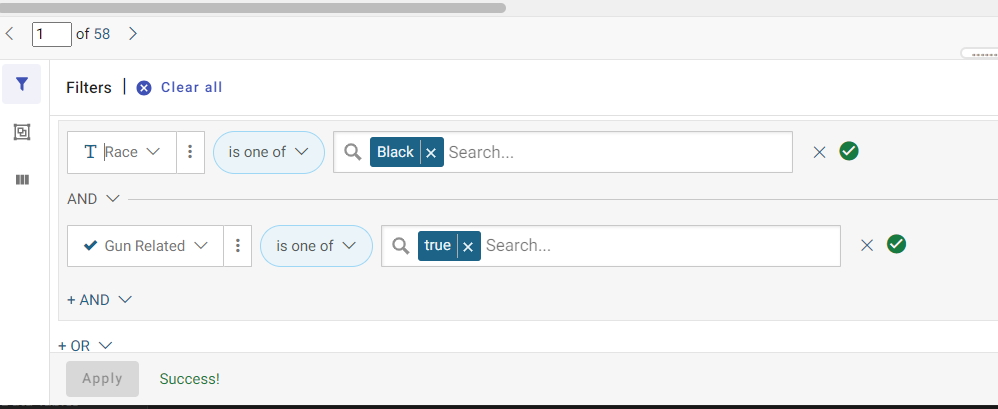Open the columns icon in sidebar

[x=22, y=180]
